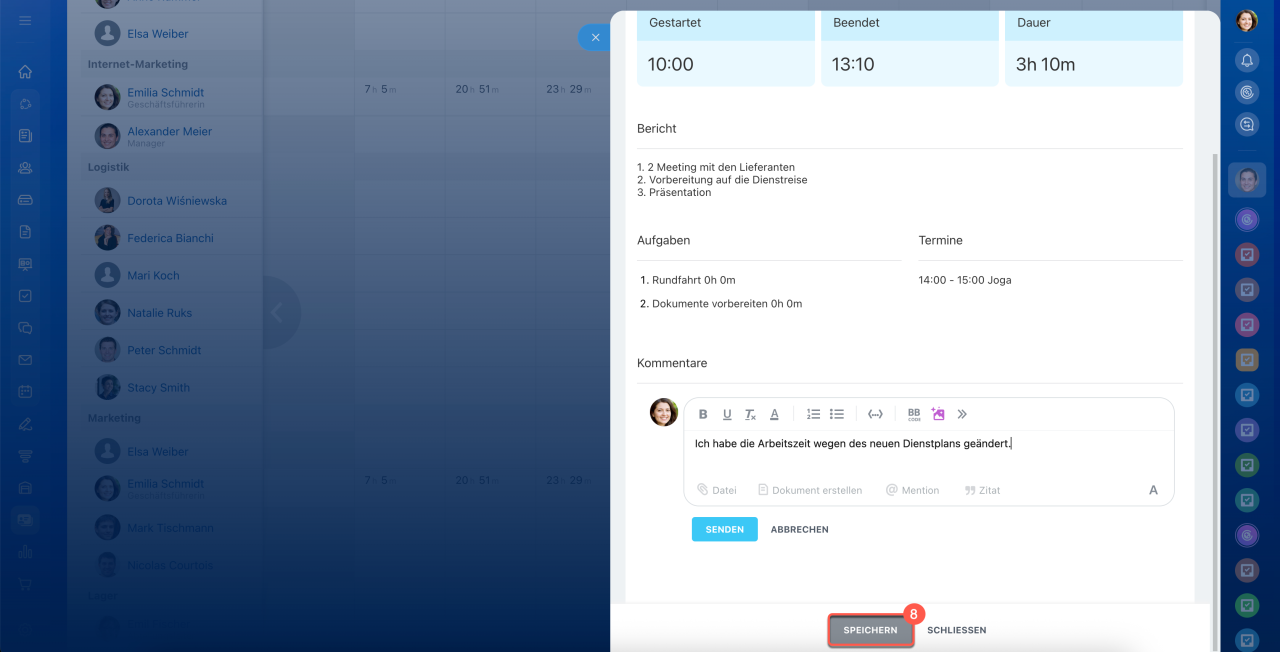The width and height of the screenshot is (1280, 652).
Task: Toggle the editor formatting panel 'A'
Action: click(1153, 490)
